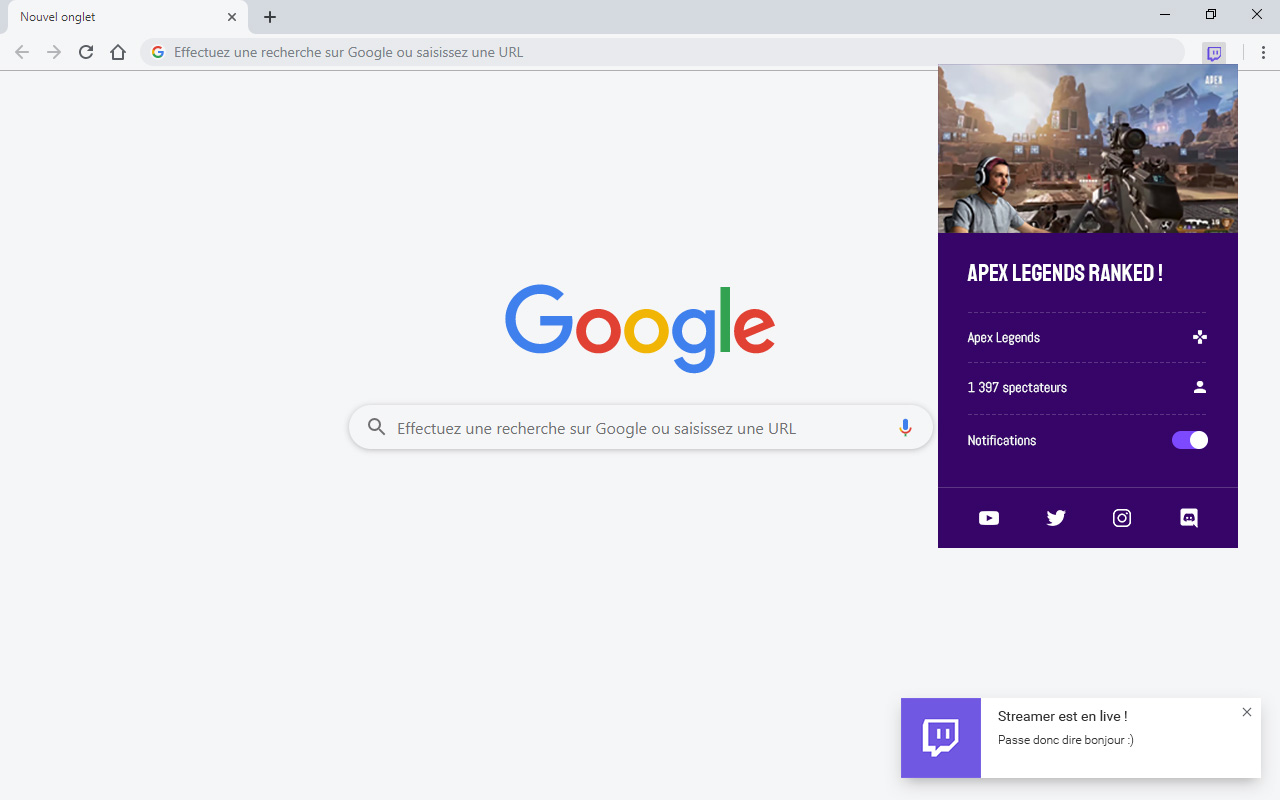Open the Discord link in extension popup
The image size is (1280, 800).
coord(1189,518)
